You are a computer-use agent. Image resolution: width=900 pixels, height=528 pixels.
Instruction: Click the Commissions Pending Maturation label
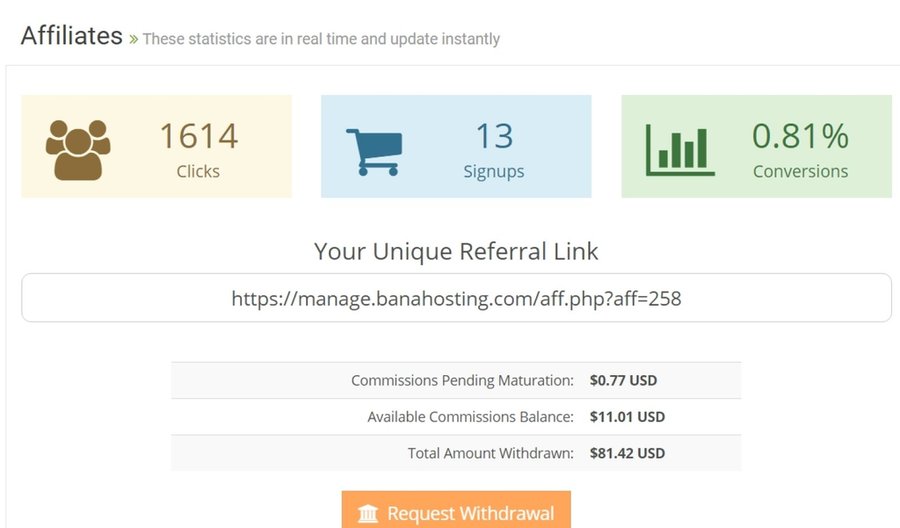coord(462,381)
